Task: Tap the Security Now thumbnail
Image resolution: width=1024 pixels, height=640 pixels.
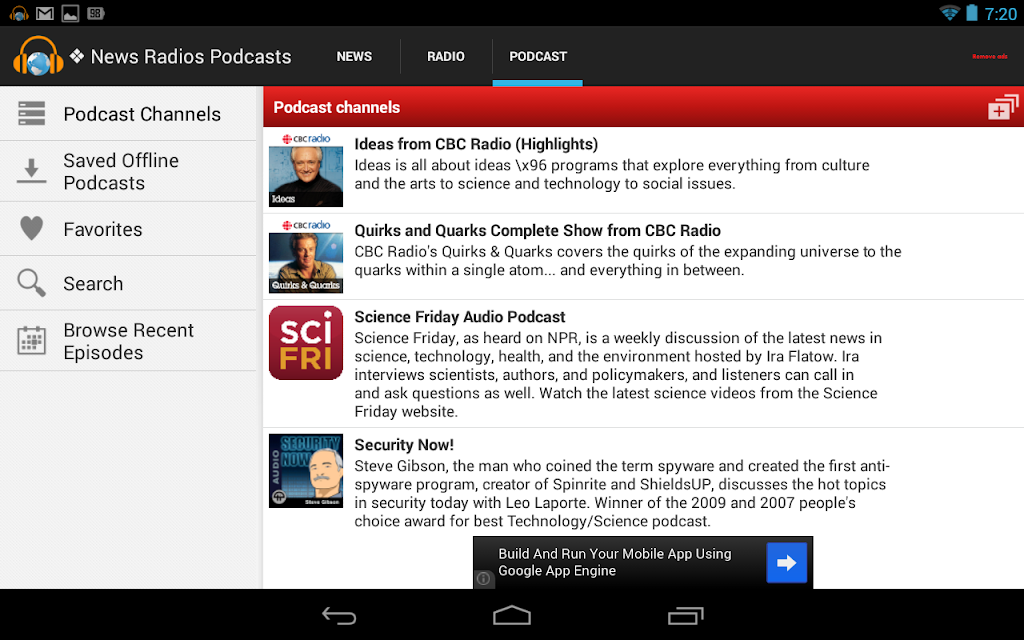Action: (x=306, y=471)
